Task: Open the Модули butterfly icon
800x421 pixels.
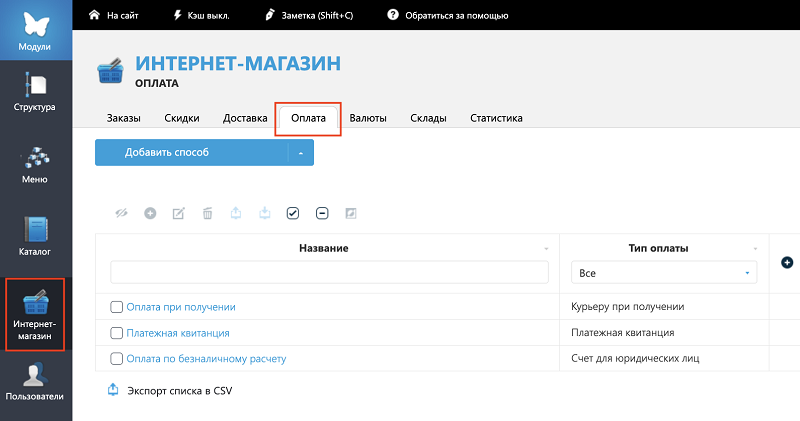Action: [x=36, y=24]
